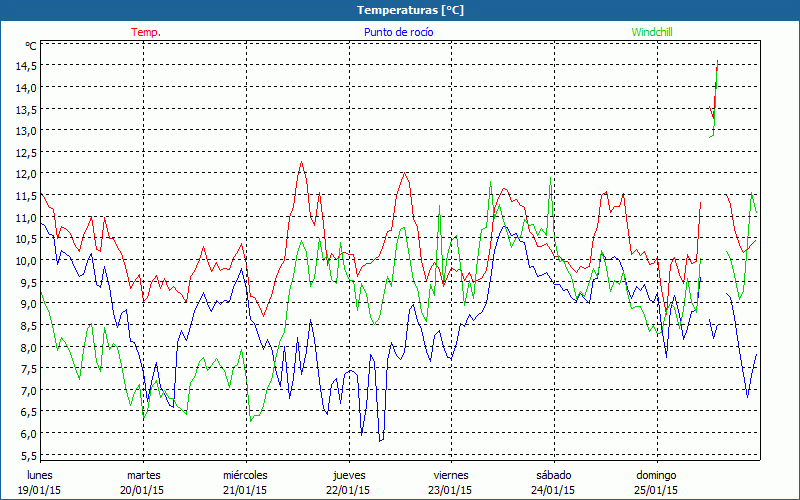Select the lunes 19/01/15 date label
This screenshot has width=800, height=500.
click(x=40, y=482)
